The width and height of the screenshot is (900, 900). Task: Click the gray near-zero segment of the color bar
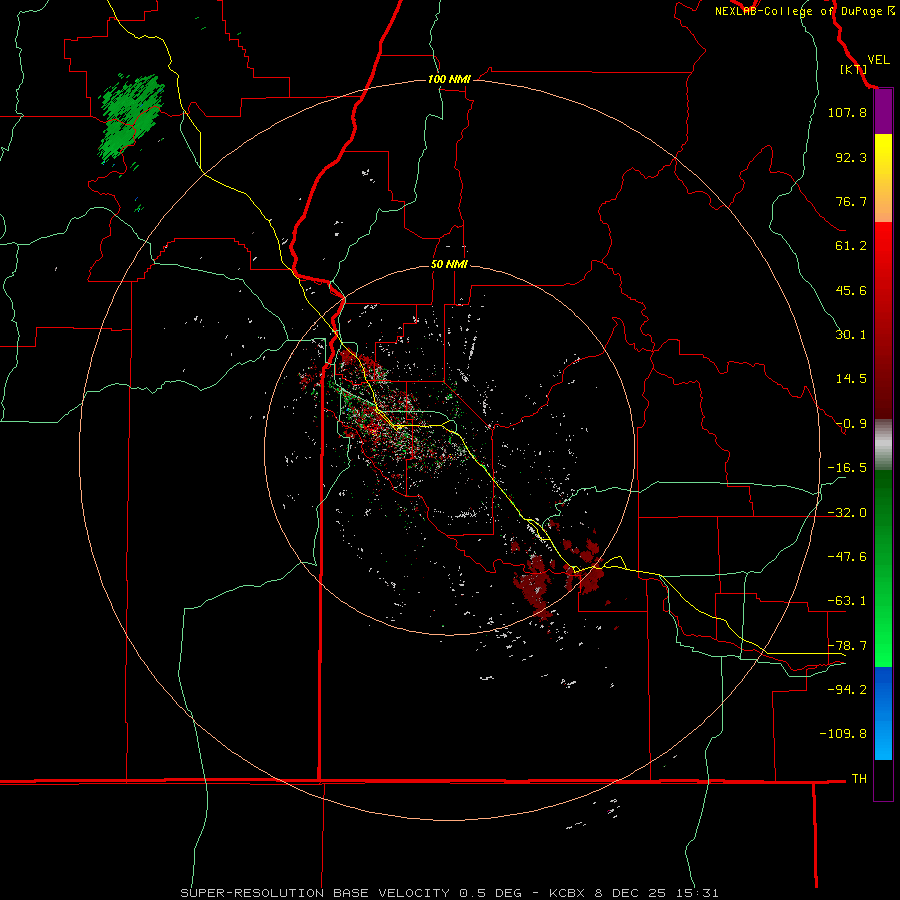point(883,445)
